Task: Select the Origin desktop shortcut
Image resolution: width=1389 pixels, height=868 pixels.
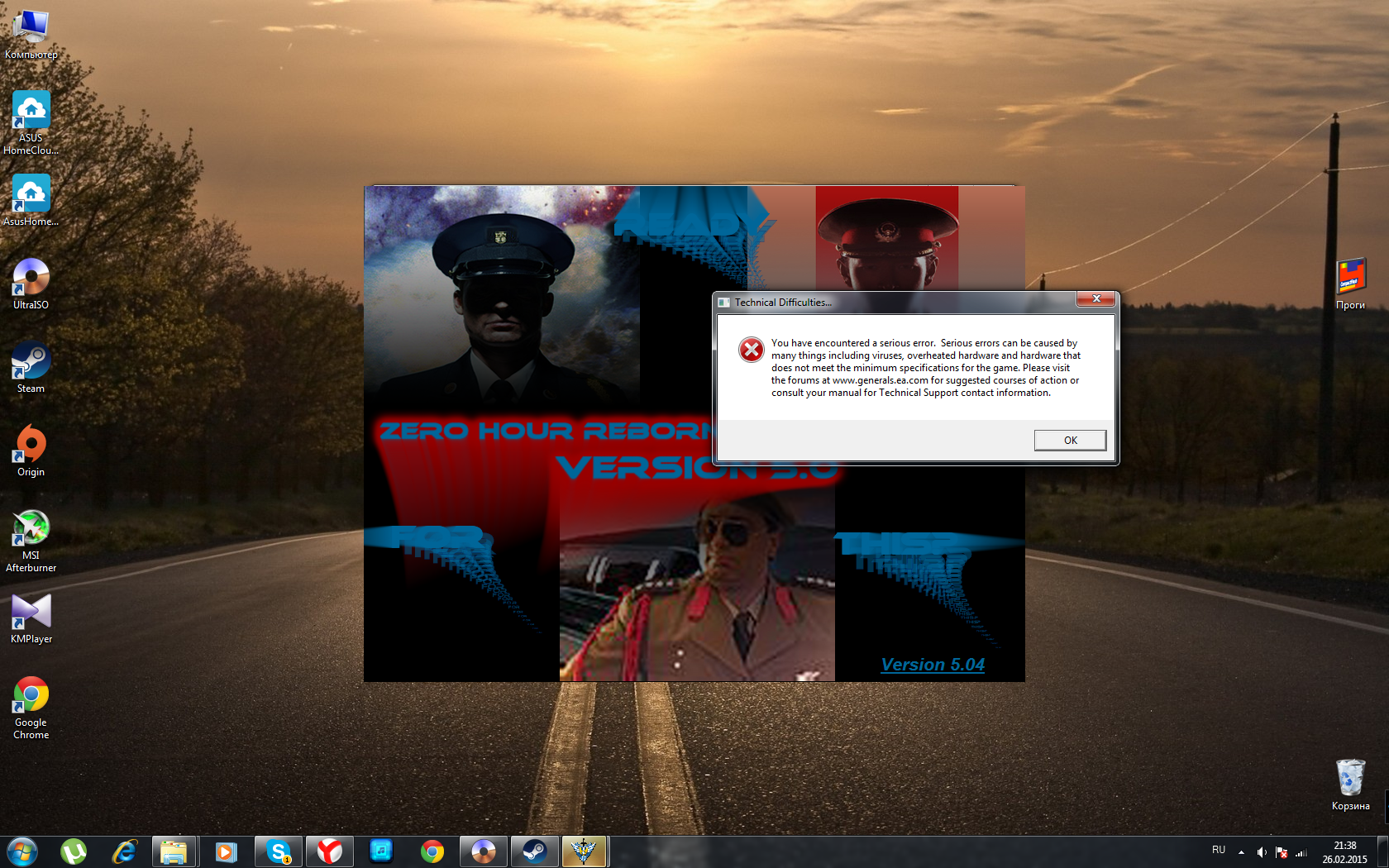Action: pyautogui.click(x=31, y=451)
